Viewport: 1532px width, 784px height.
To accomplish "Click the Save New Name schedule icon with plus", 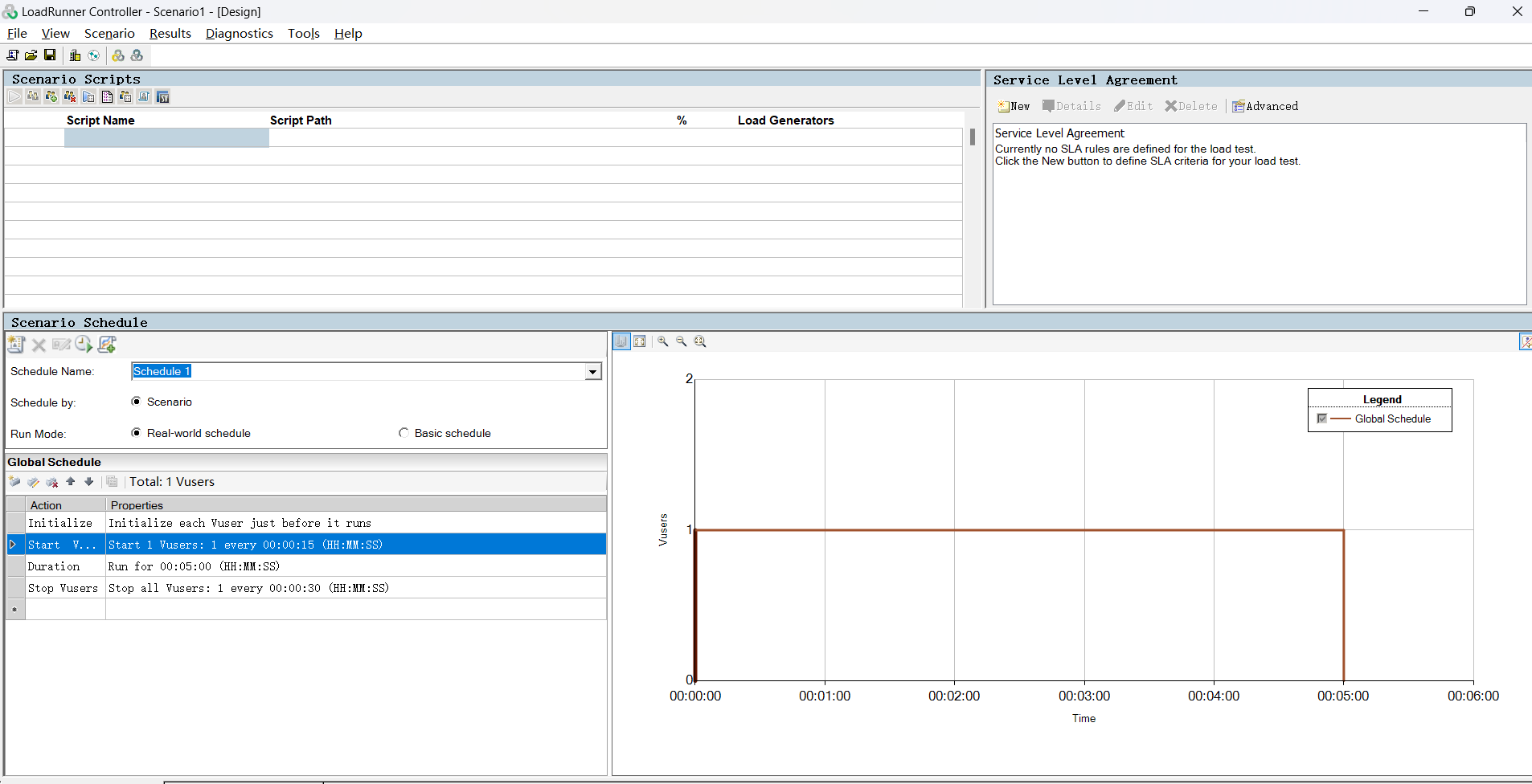I will [107, 345].
